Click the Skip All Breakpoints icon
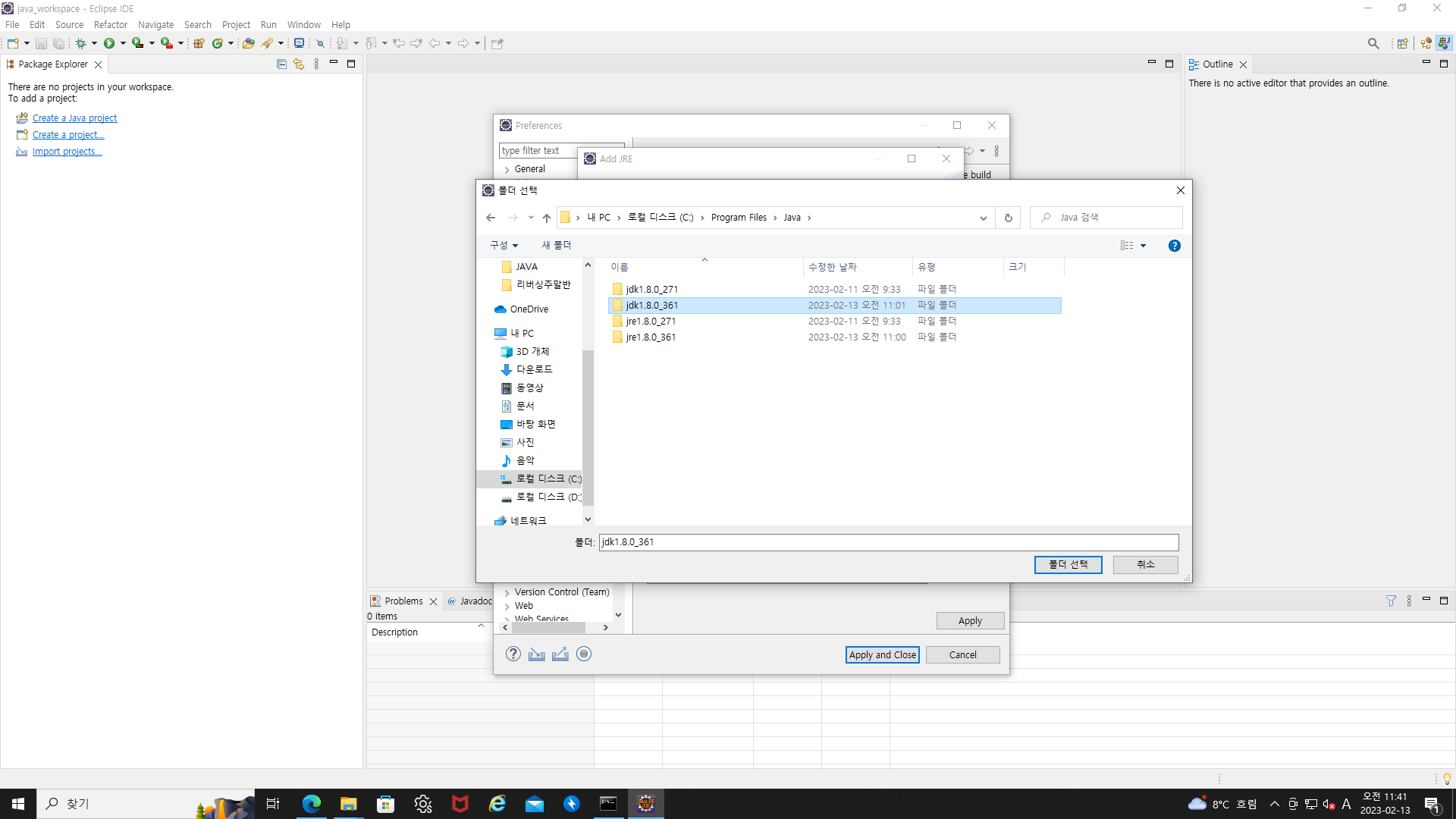Viewport: 1456px width, 819px height. pos(320,43)
